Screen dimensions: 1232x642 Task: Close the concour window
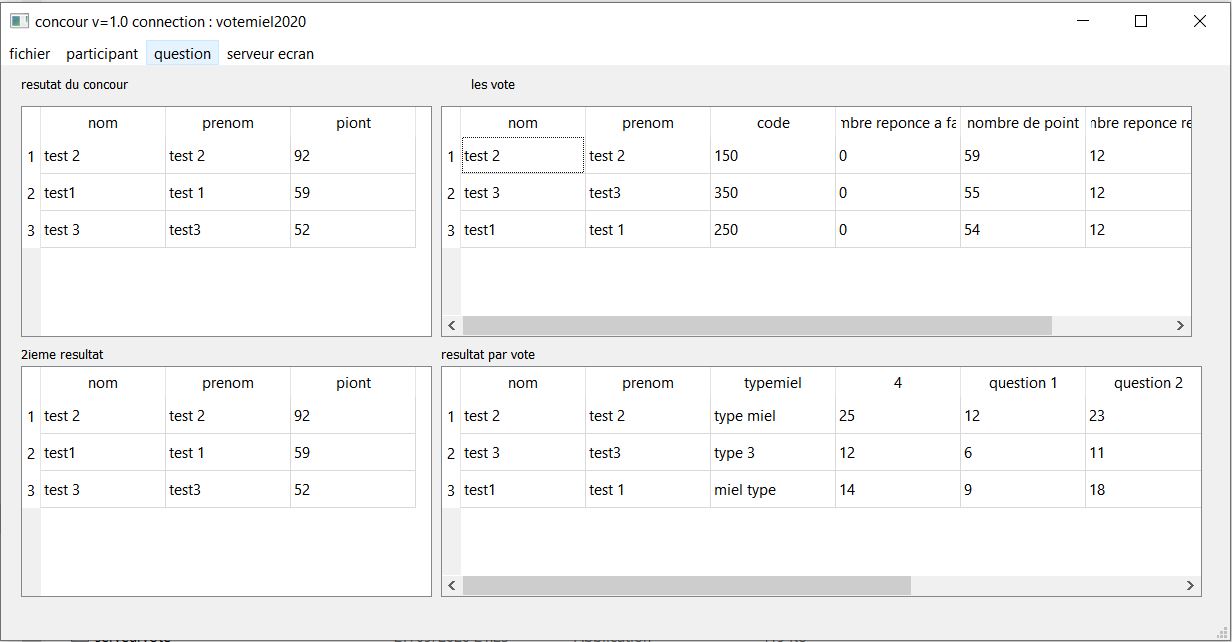pos(1199,21)
